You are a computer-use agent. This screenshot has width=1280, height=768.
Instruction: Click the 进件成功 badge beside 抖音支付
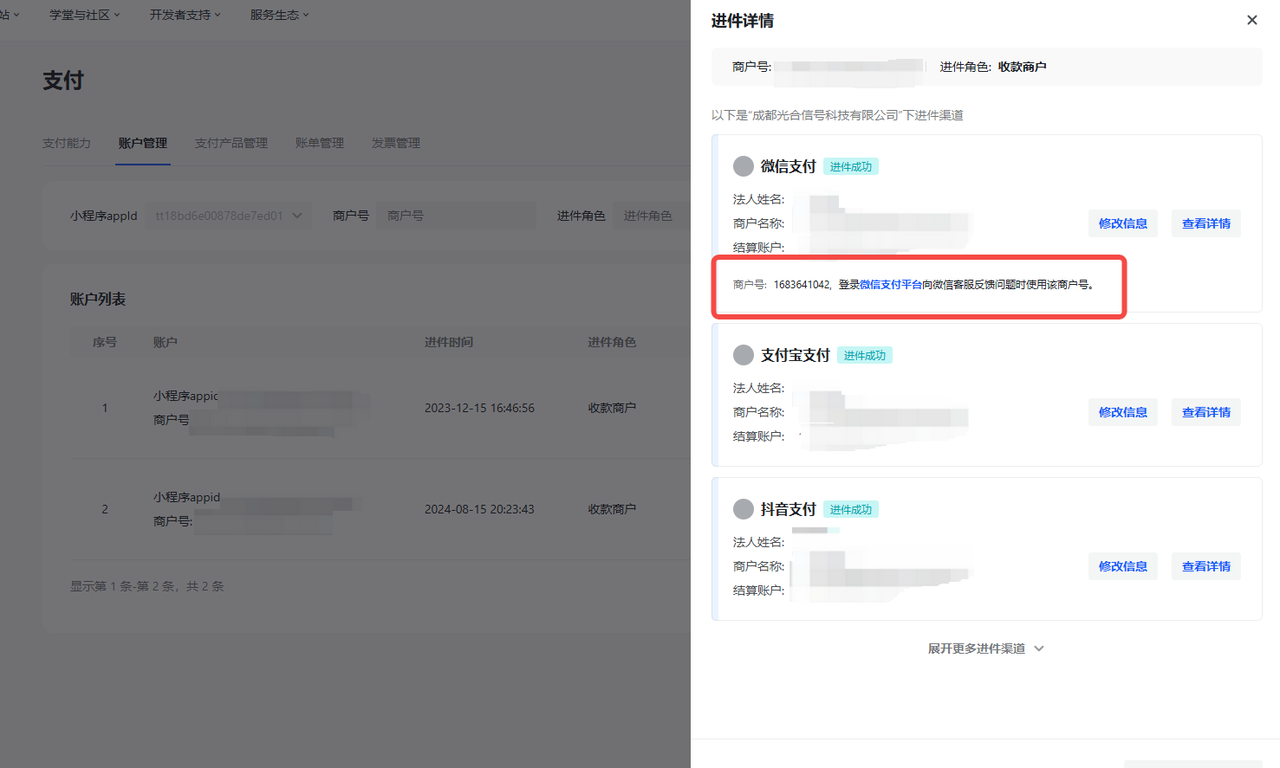click(x=851, y=509)
